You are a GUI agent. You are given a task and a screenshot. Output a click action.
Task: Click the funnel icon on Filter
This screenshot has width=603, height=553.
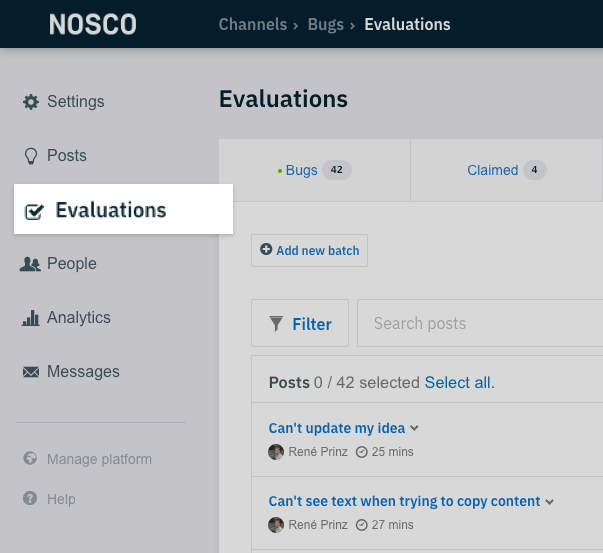(x=276, y=323)
